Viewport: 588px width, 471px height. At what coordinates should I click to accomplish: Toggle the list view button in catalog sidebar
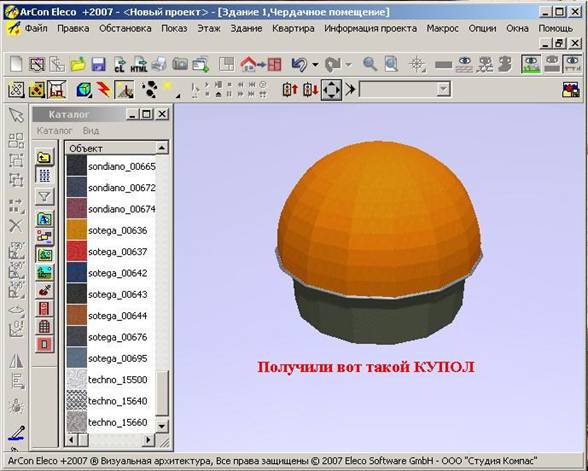(45, 175)
